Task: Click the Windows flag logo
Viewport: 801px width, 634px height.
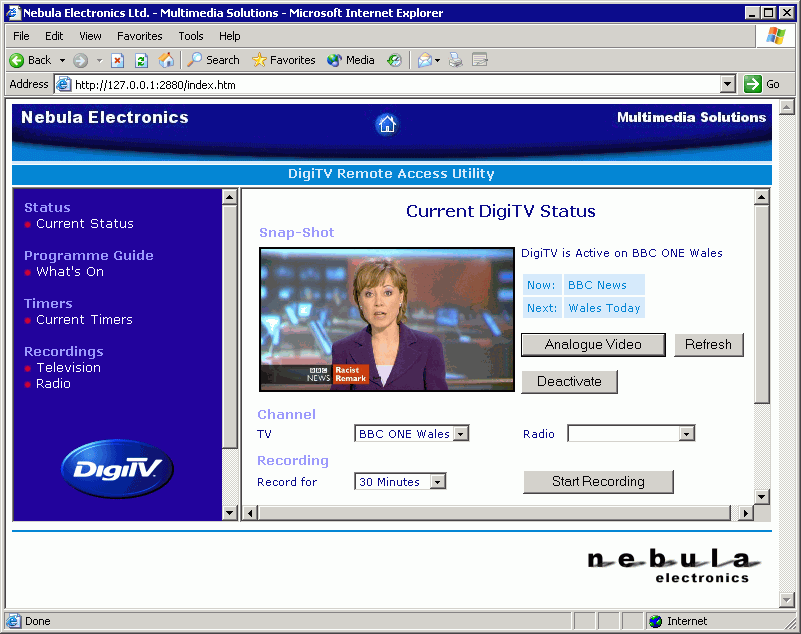Action: click(x=775, y=36)
